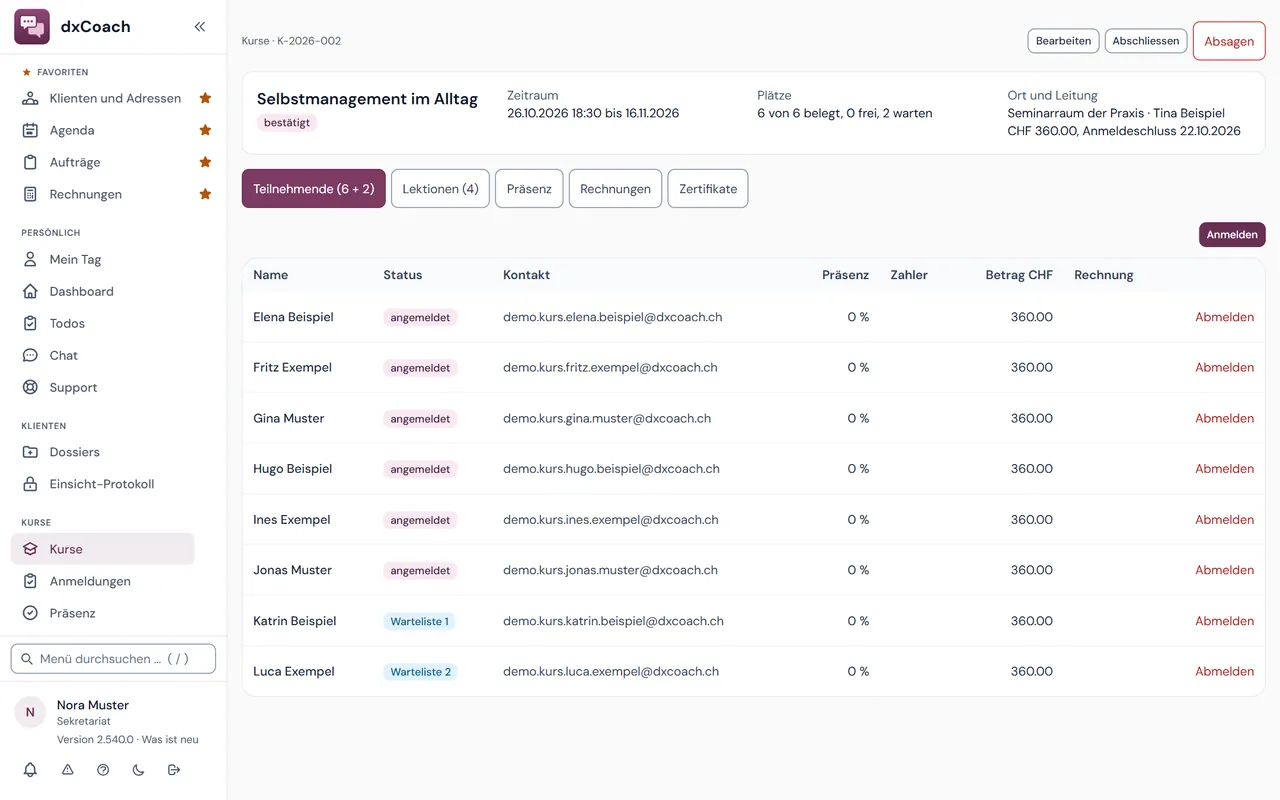Unfavorite star next to Klienten und Adressen
Image resolution: width=1280 pixels, height=800 pixels.
[x=205, y=98]
